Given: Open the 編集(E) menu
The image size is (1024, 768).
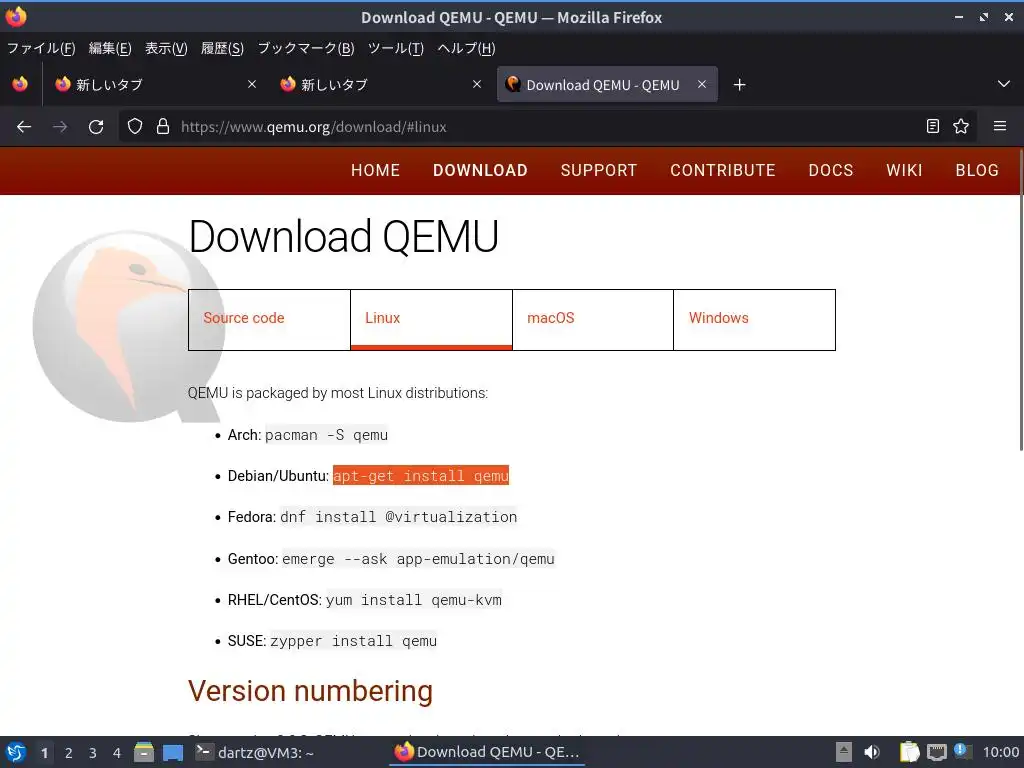Looking at the screenshot, I should click(x=110, y=48).
